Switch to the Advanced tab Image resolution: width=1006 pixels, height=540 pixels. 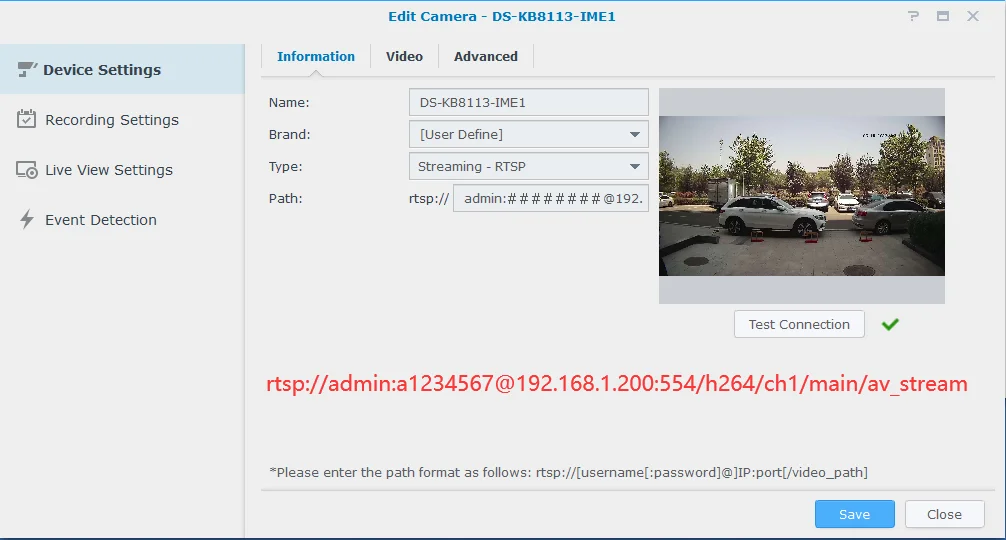(486, 56)
